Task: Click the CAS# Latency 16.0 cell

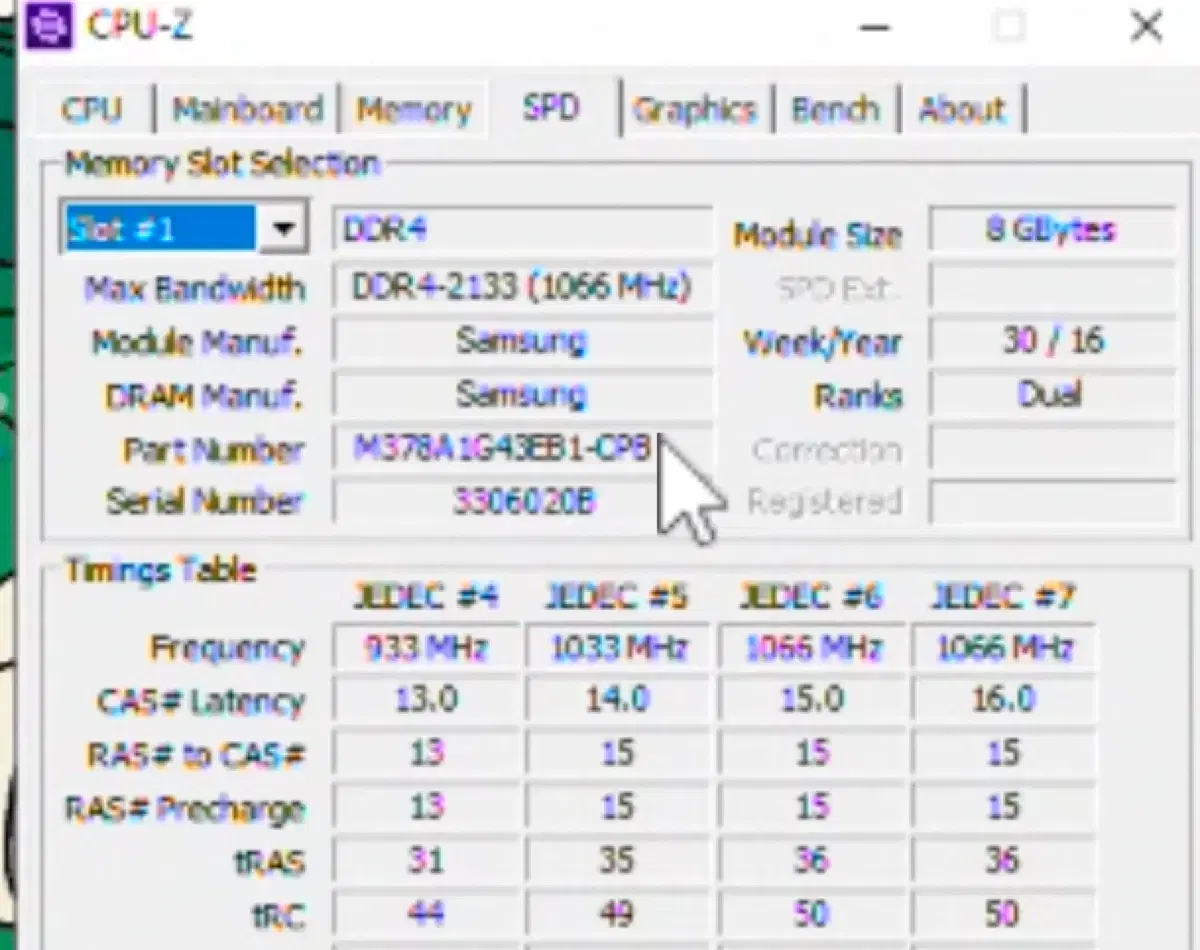Action: coord(1004,700)
